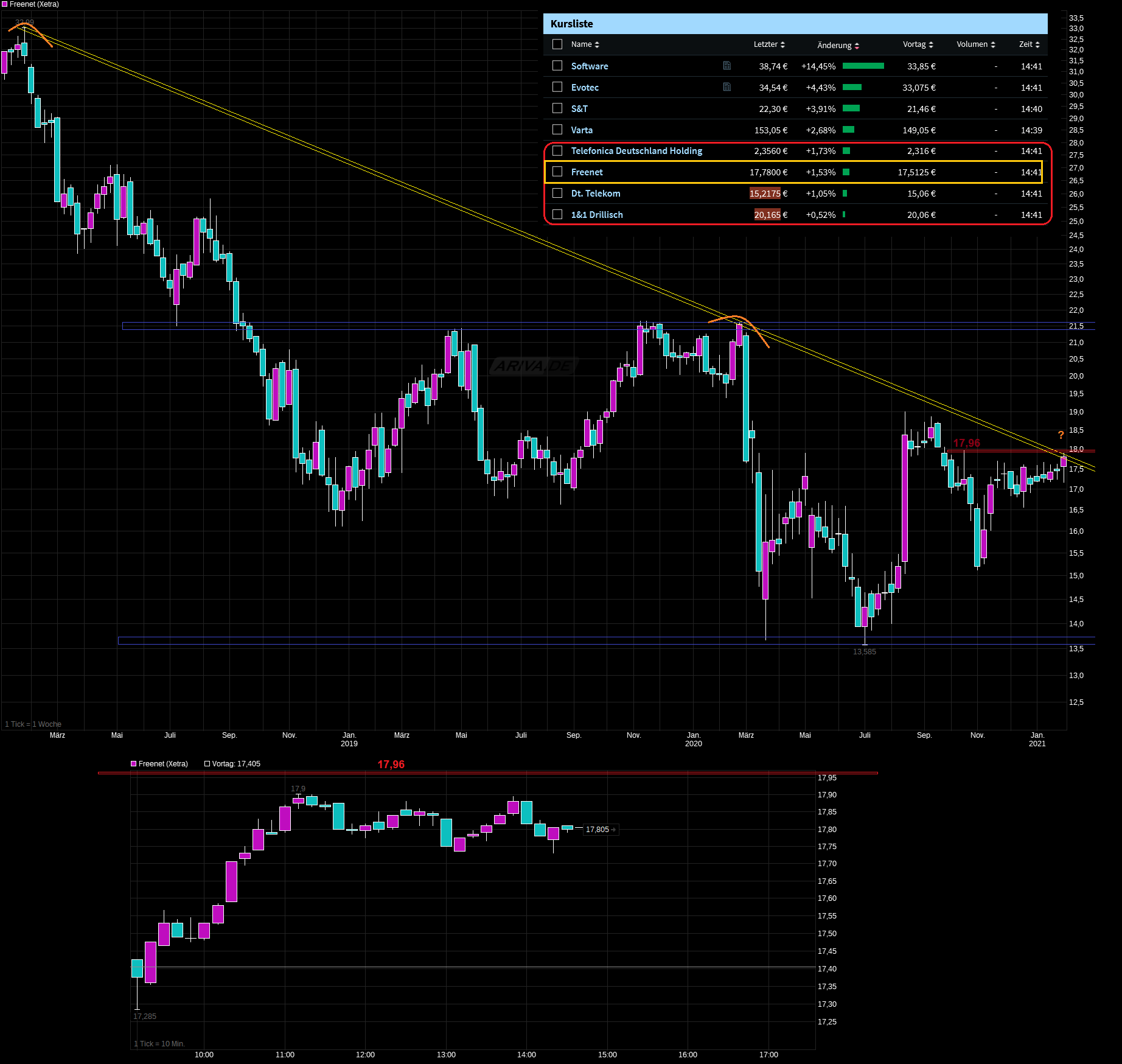Tick the checkbox for Freenet
This screenshot has height=1064, width=1122.
tap(557, 172)
